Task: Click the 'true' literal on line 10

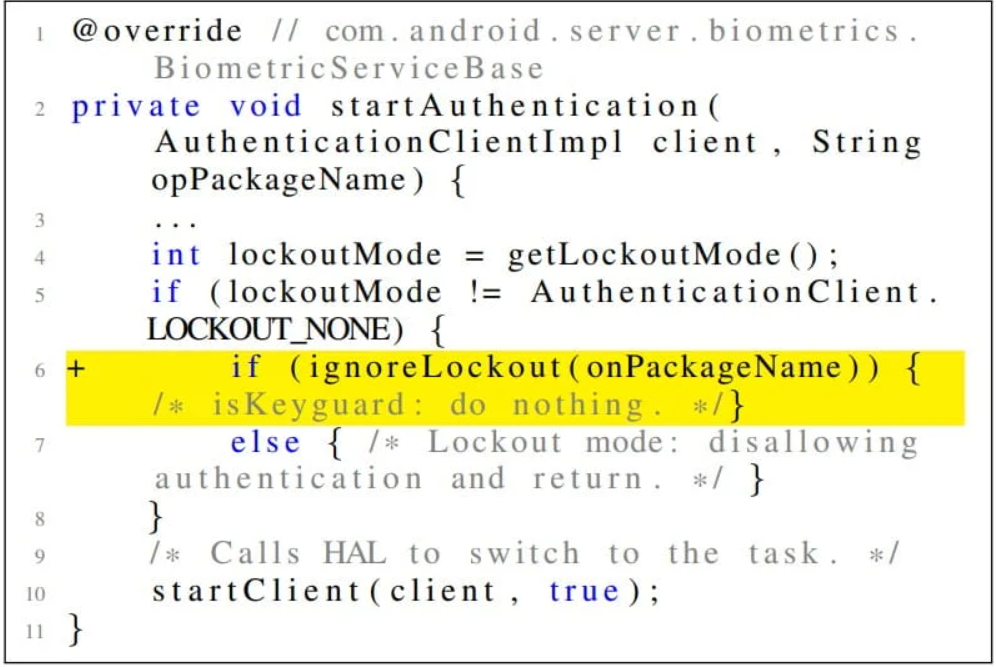Action: [x=584, y=591]
